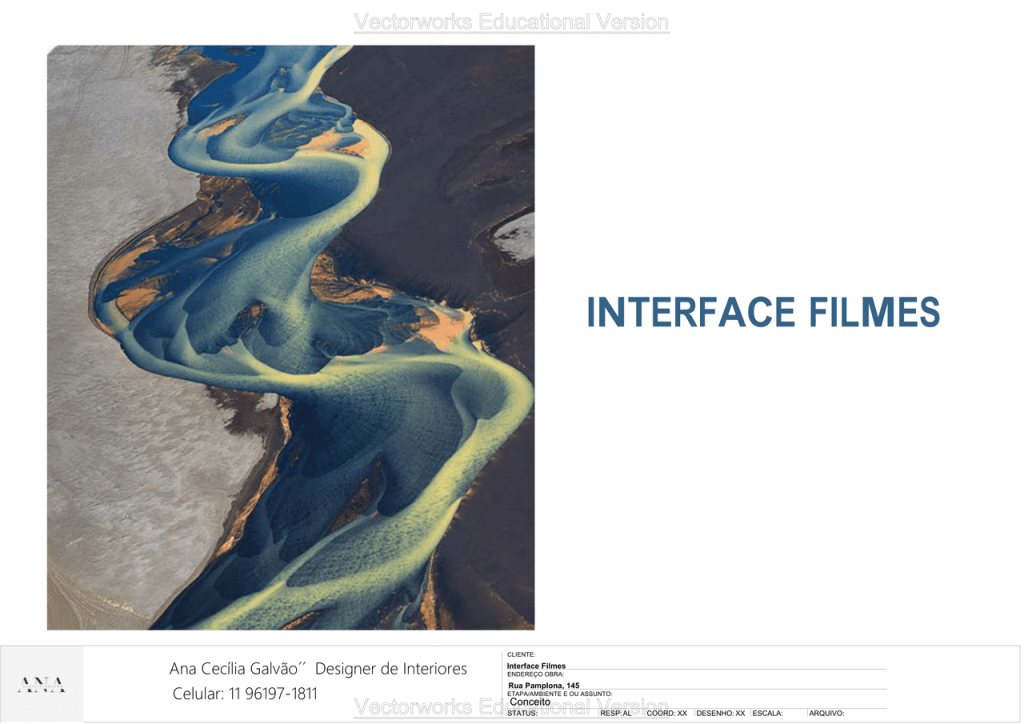This screenshot has width=1024, height=724.
Task: Click the 'COORD: XX' field
Action: [x=667, y=713]
